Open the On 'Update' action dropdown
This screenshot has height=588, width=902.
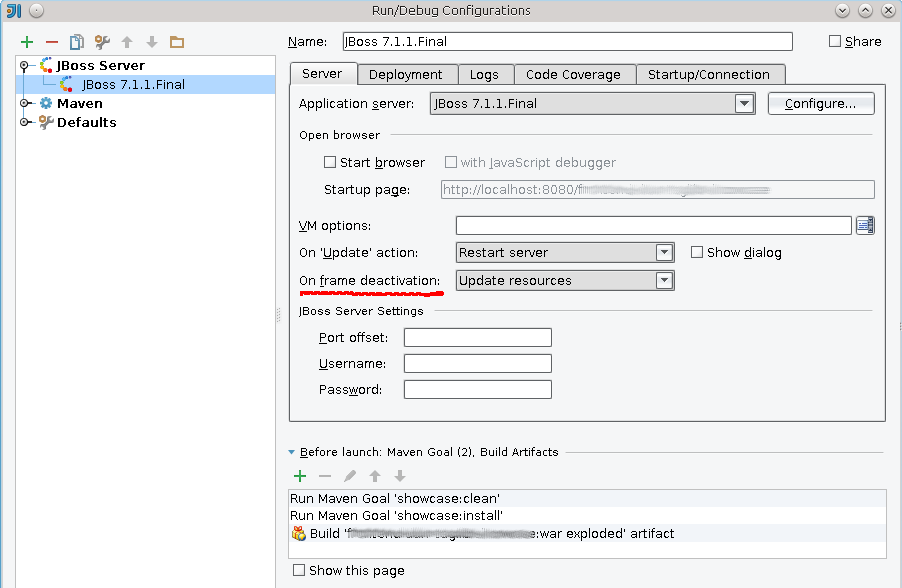coord(664,252)
